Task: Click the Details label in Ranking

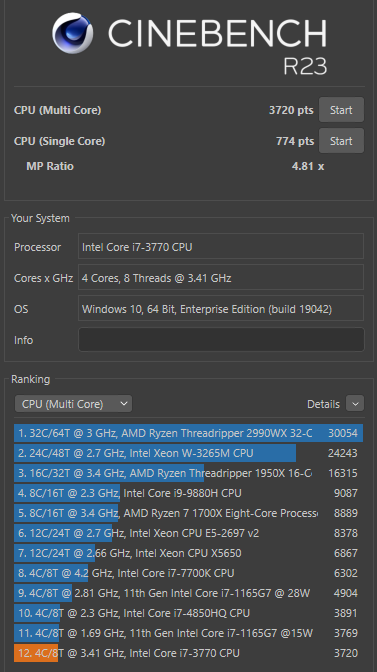Action: [323, 404]
